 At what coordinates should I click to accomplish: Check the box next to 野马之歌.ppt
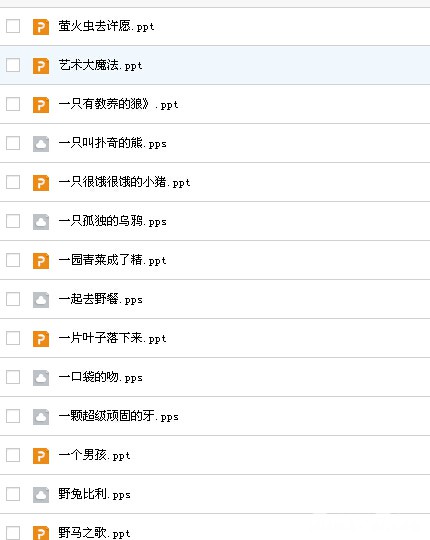click(x=13, y=532)
